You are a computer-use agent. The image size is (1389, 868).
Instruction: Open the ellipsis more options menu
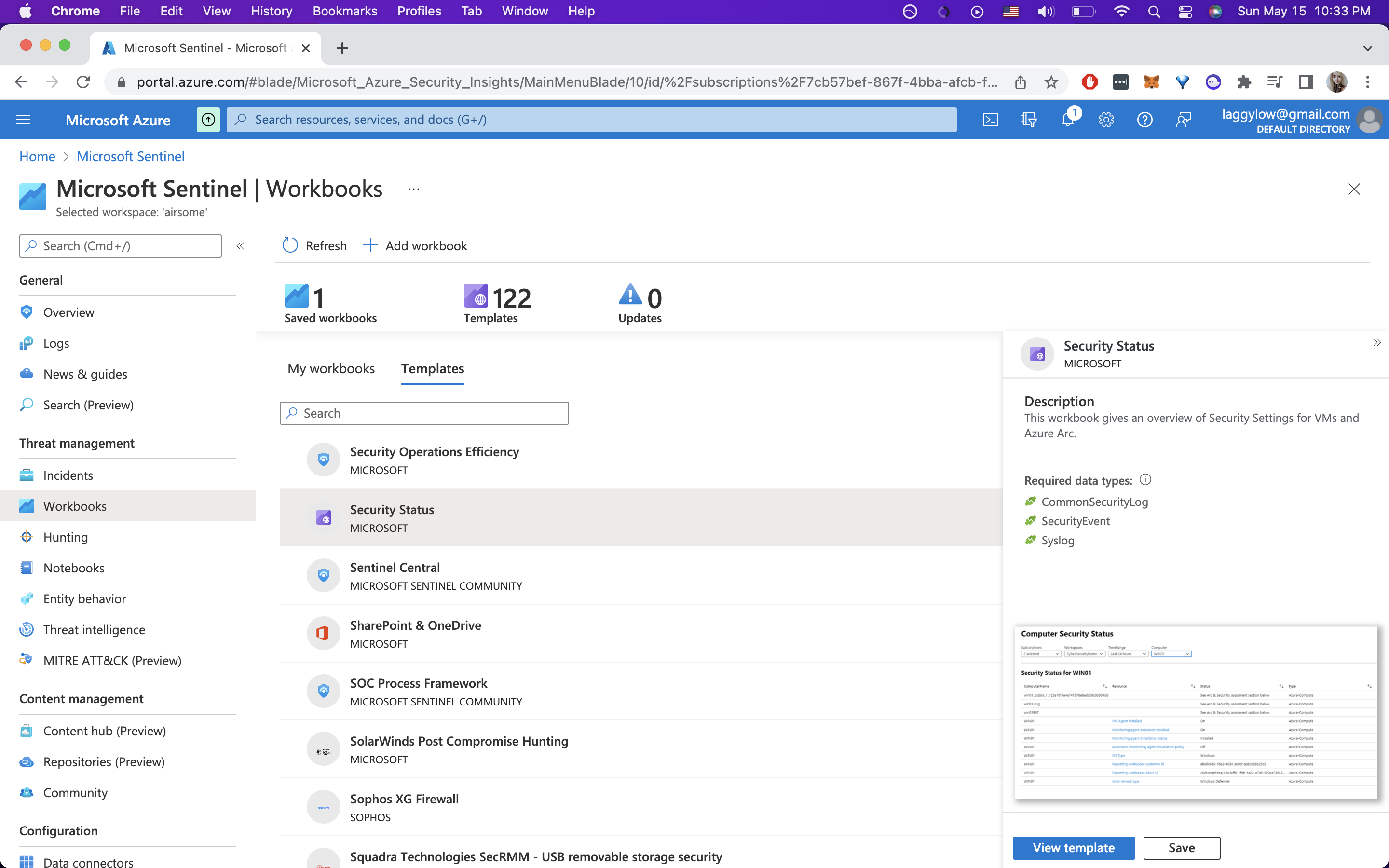(x=414, y=189)
